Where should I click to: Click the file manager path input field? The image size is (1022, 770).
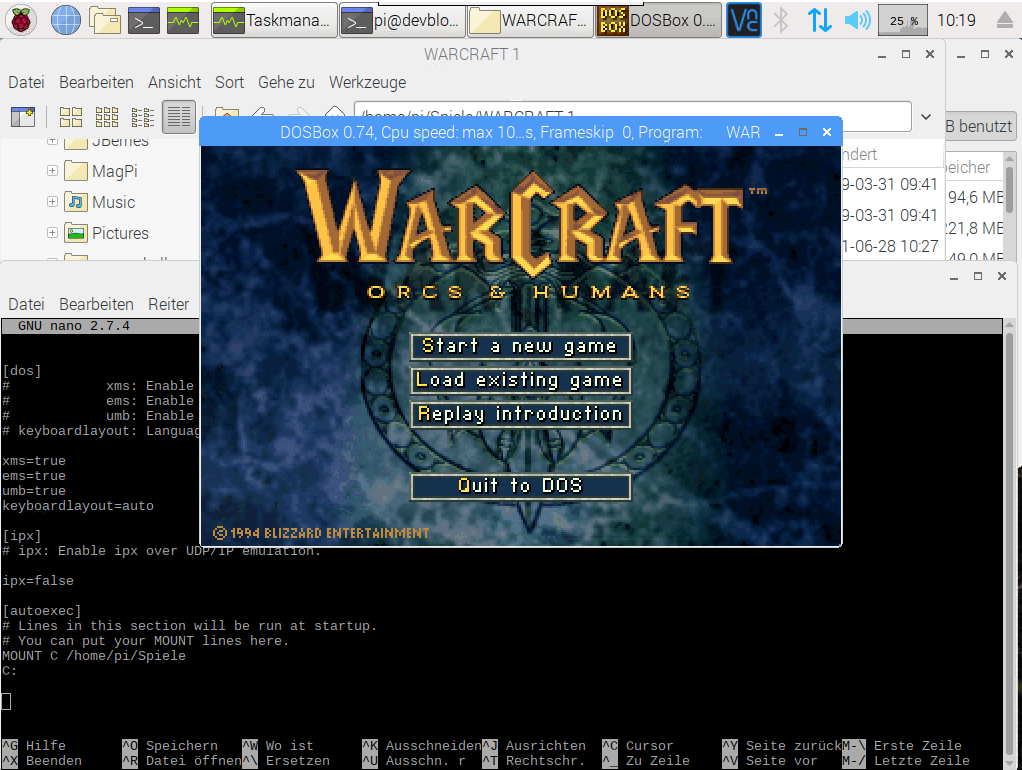632,117
